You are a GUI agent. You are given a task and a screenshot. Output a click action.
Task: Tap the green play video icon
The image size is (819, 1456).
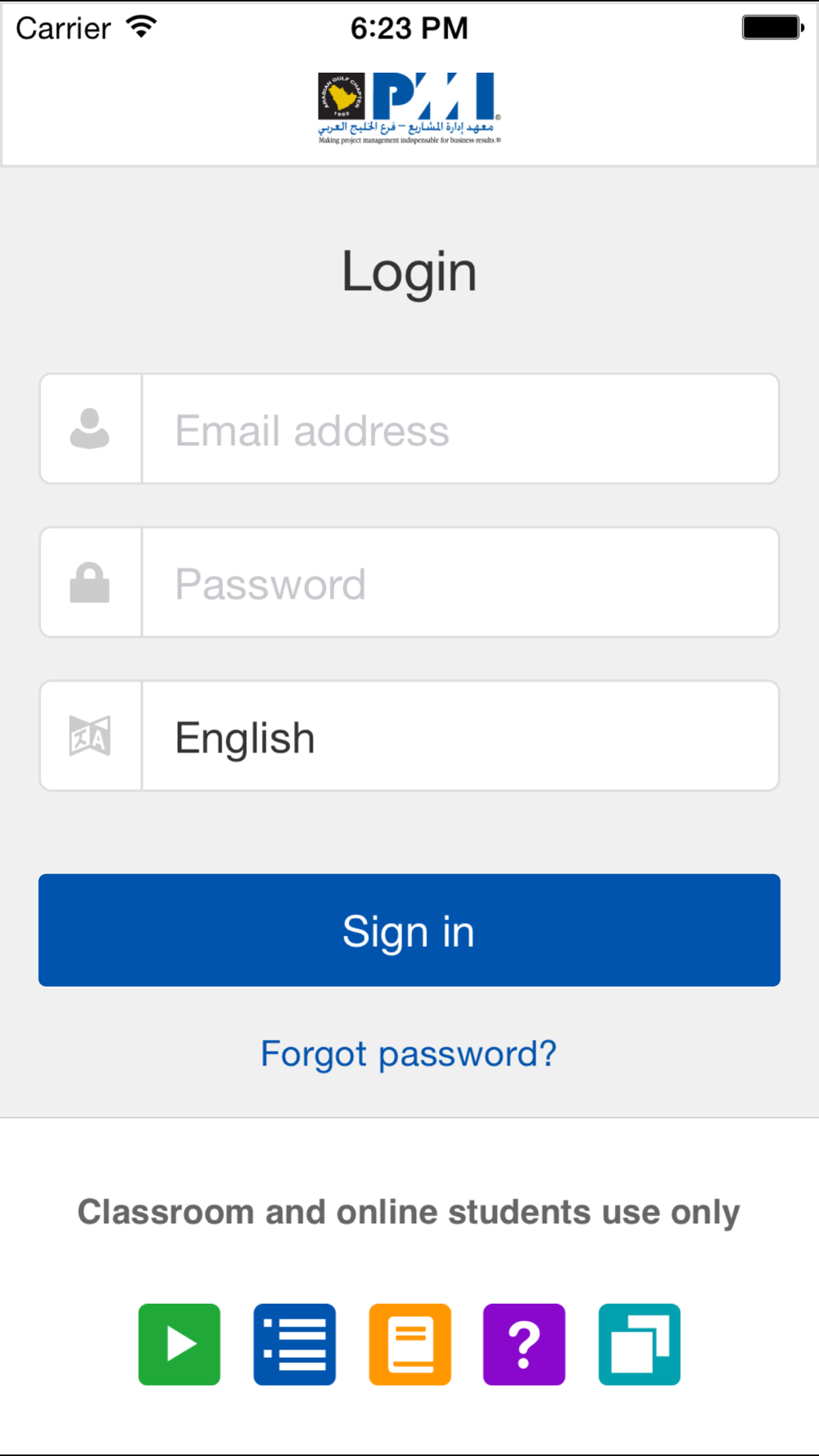(179, 1344)
